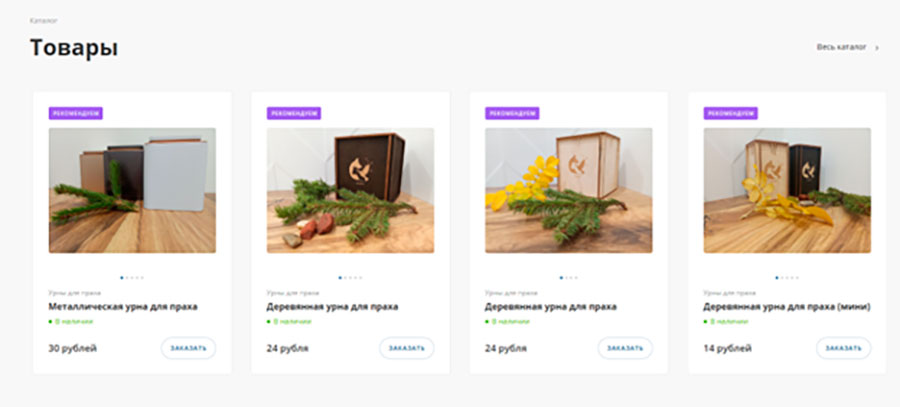Click 'Заказать' on the 24 рубля light wooden urn

click(625, 348)
